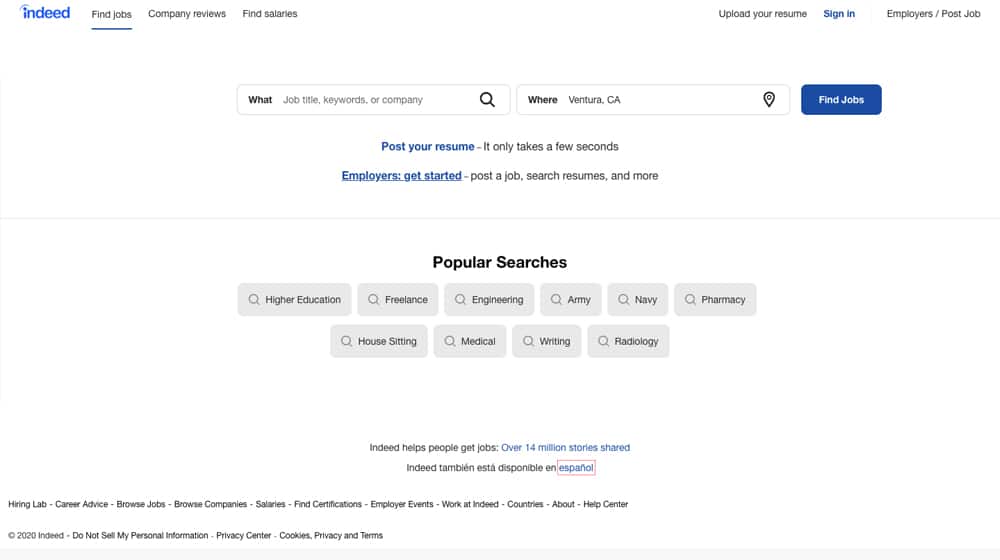1000x560 pixels.
Task: Open the Find salaries tab
Action: point(270,13)
